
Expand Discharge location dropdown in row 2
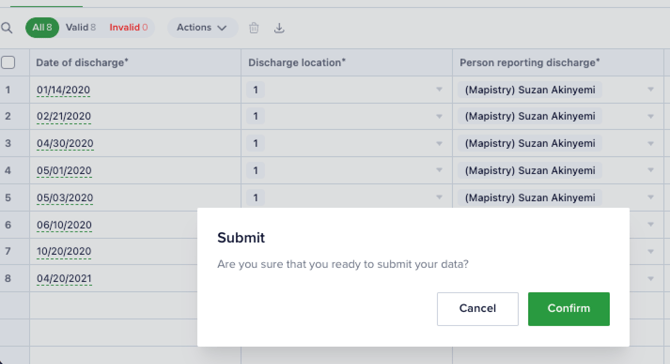439,116
